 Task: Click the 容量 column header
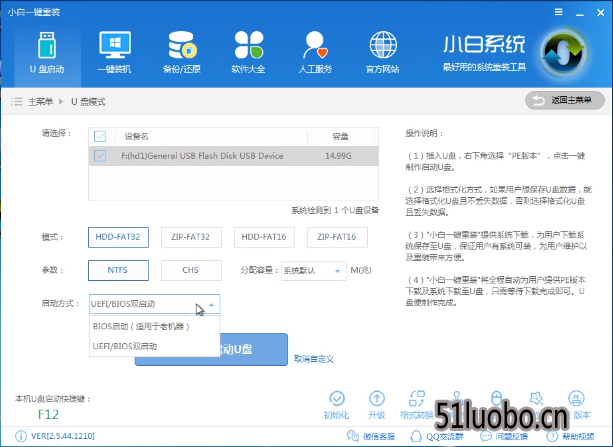tap(340, 136)
